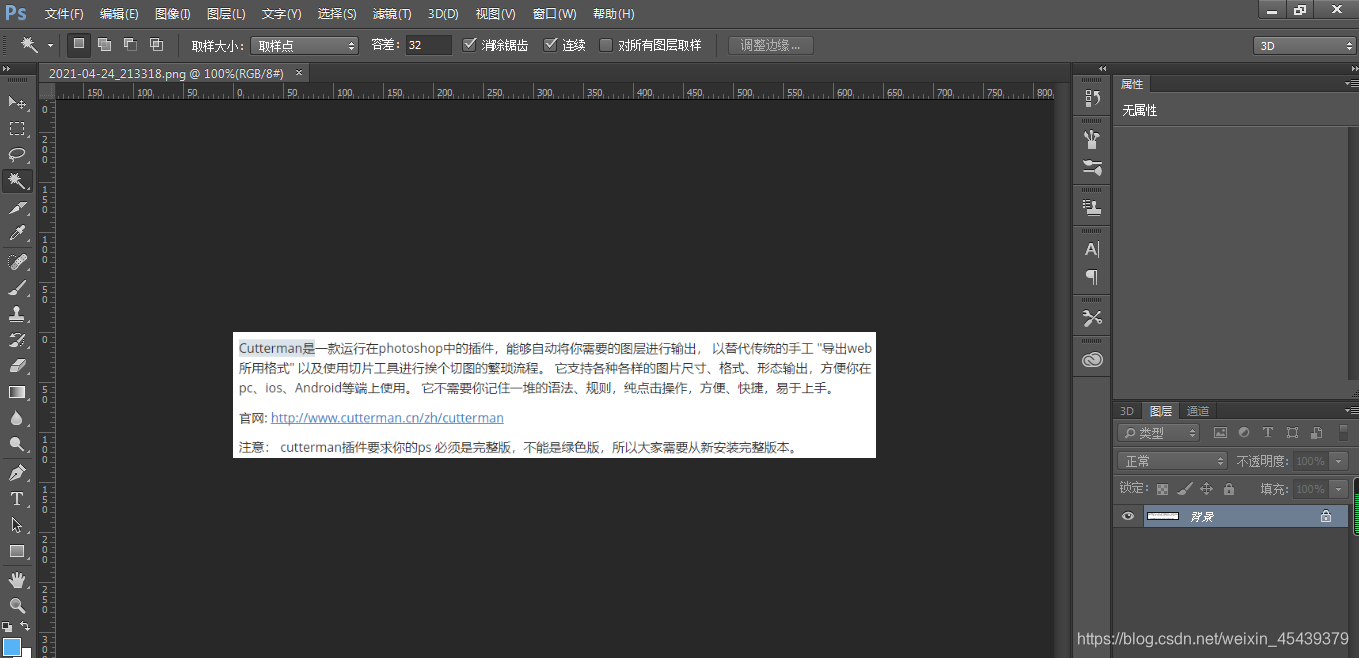Toggle the 连续 contiguous checkbox
The height and width of the screenshot is (658, 1359).
coord(550,45)
